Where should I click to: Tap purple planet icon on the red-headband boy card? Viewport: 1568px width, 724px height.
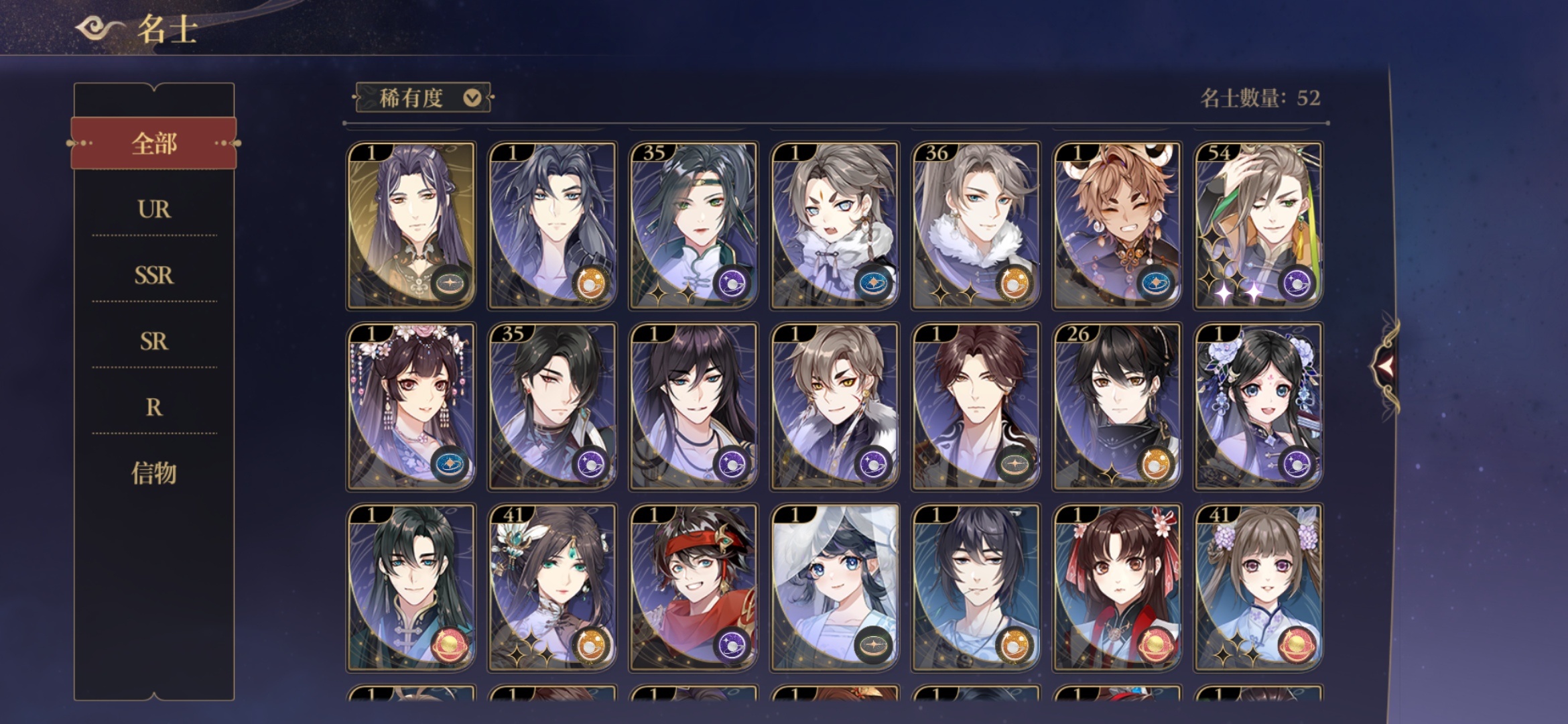732,646
